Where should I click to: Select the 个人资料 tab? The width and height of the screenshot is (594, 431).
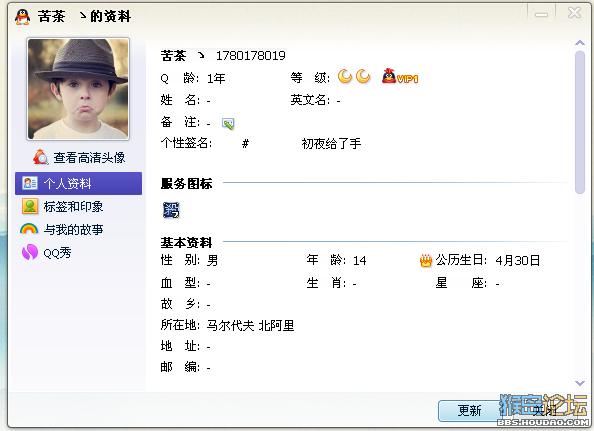click(78, 184)
